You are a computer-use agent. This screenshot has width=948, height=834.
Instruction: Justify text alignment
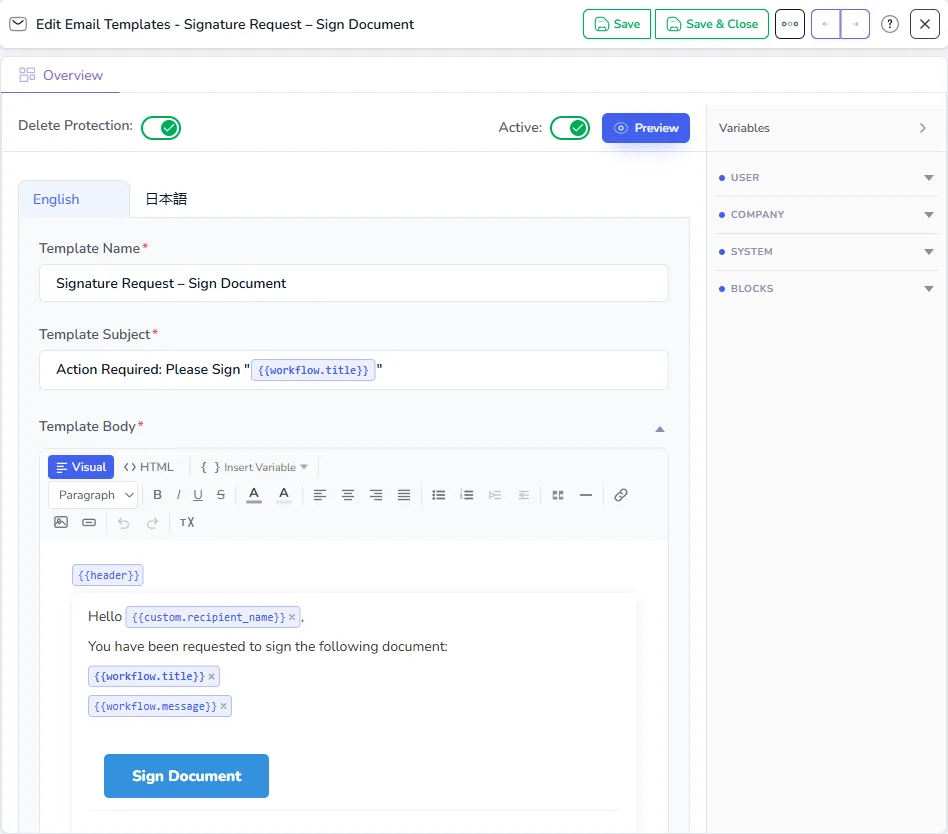404,495
